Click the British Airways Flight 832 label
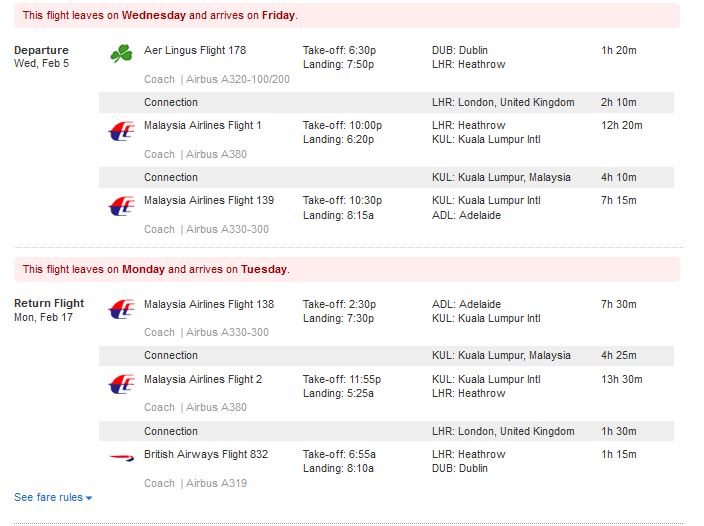Viewport: 704px width, 526px height. (x=206, y=454)
